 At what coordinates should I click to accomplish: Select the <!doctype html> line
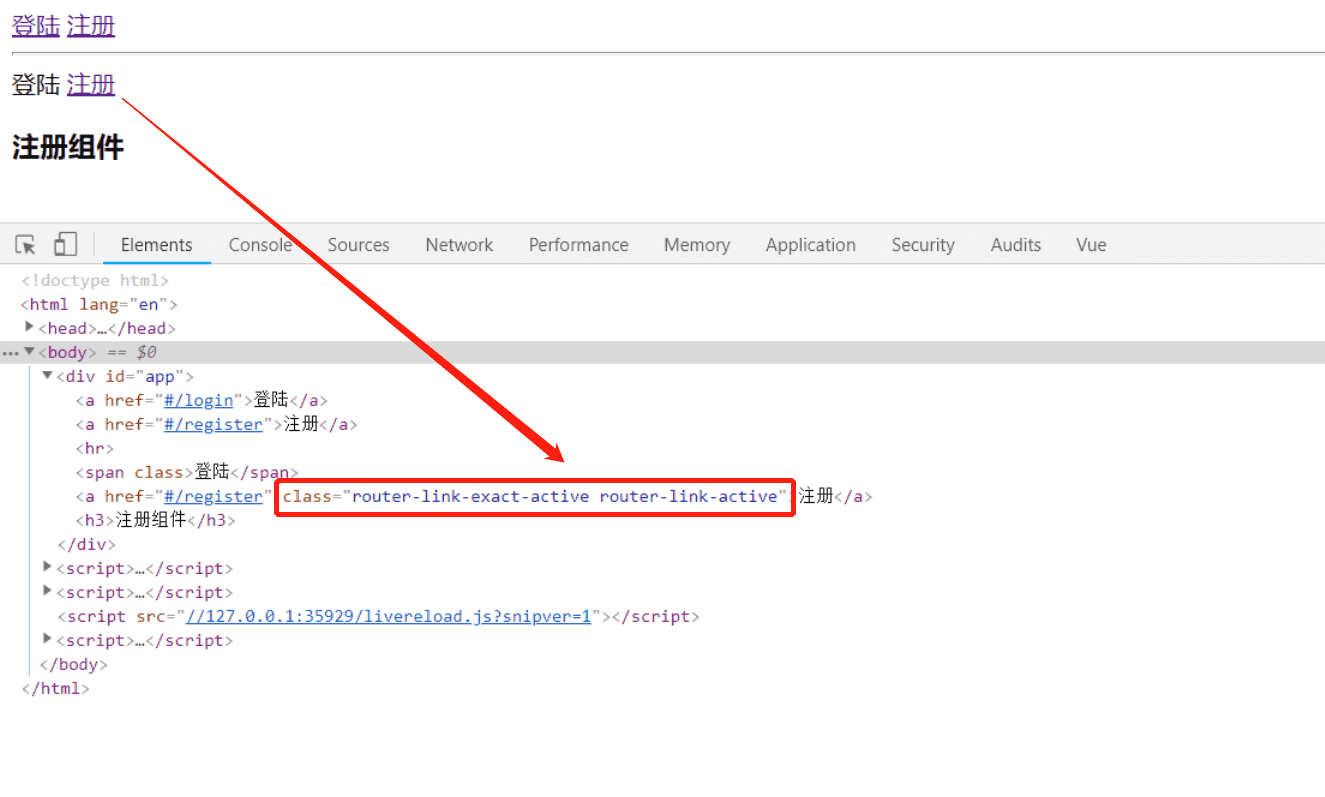95,280
